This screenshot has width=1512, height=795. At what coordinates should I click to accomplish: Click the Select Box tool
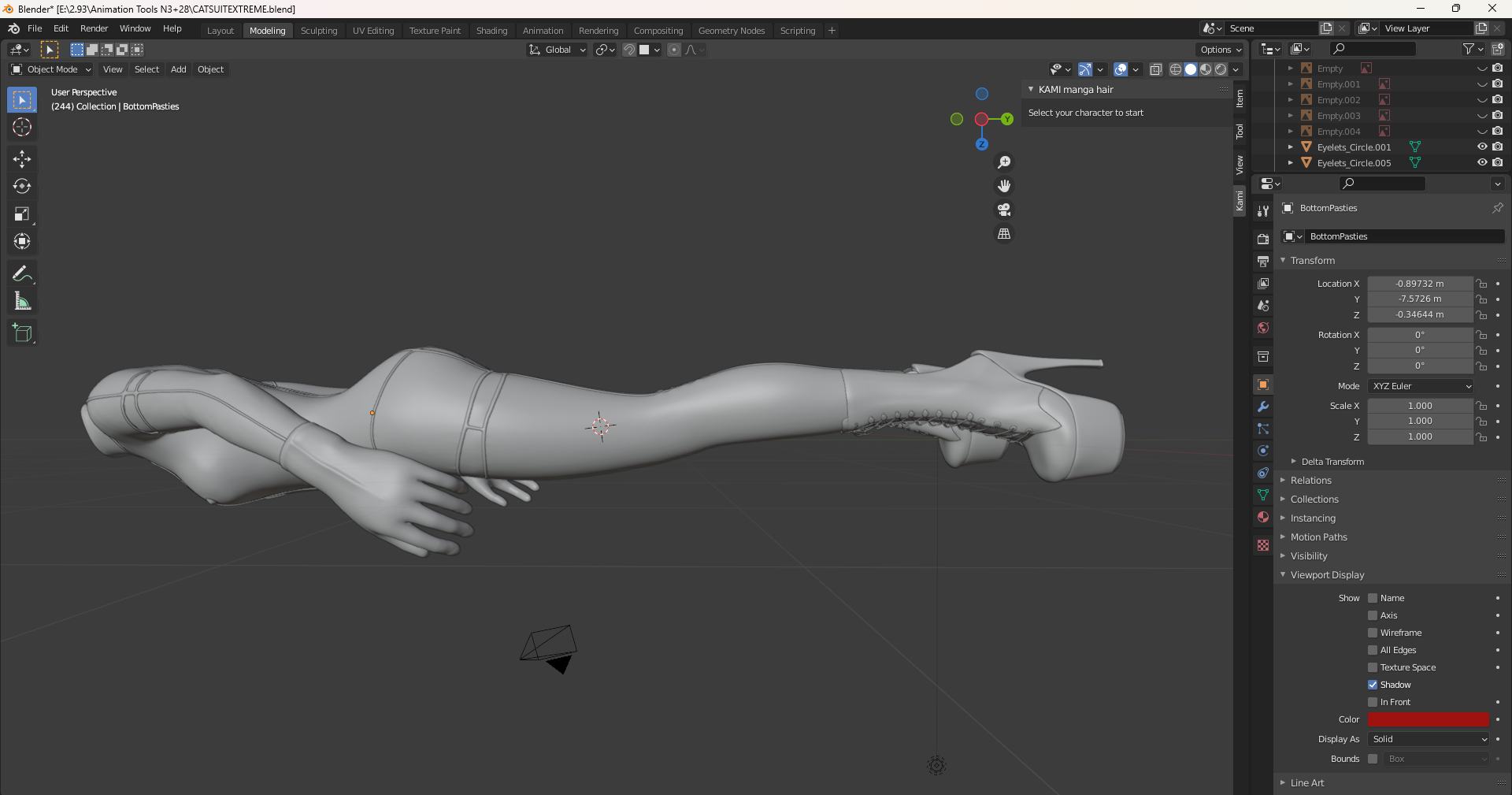(x=22, y=100)
